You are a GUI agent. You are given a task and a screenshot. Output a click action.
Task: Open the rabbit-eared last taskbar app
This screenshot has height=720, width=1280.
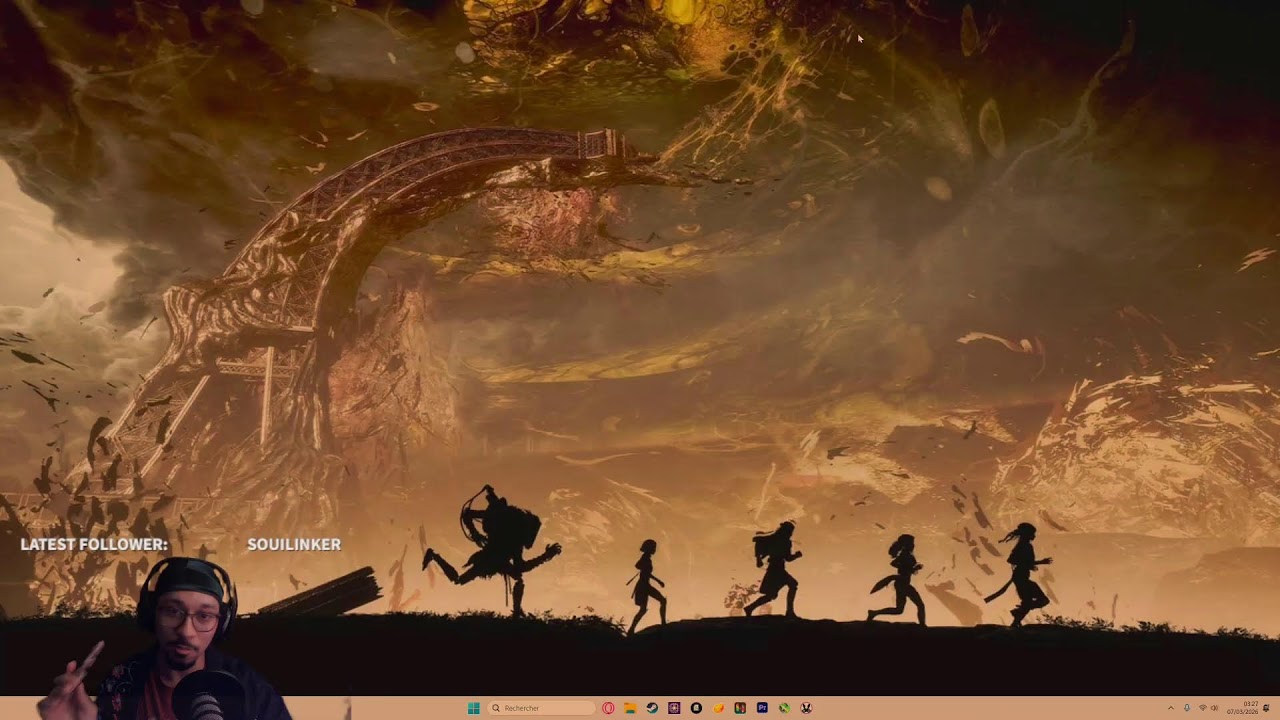click(806, 708)
